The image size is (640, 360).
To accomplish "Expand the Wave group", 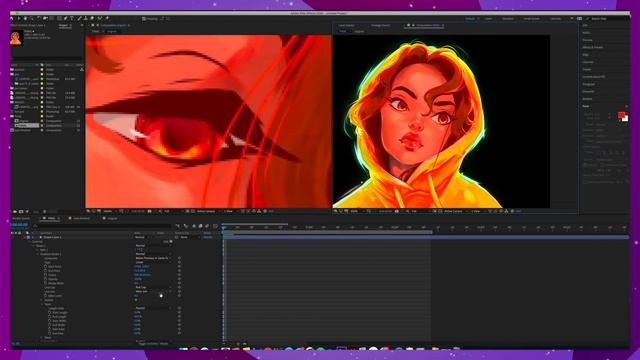I will click(x=41, y=338).
